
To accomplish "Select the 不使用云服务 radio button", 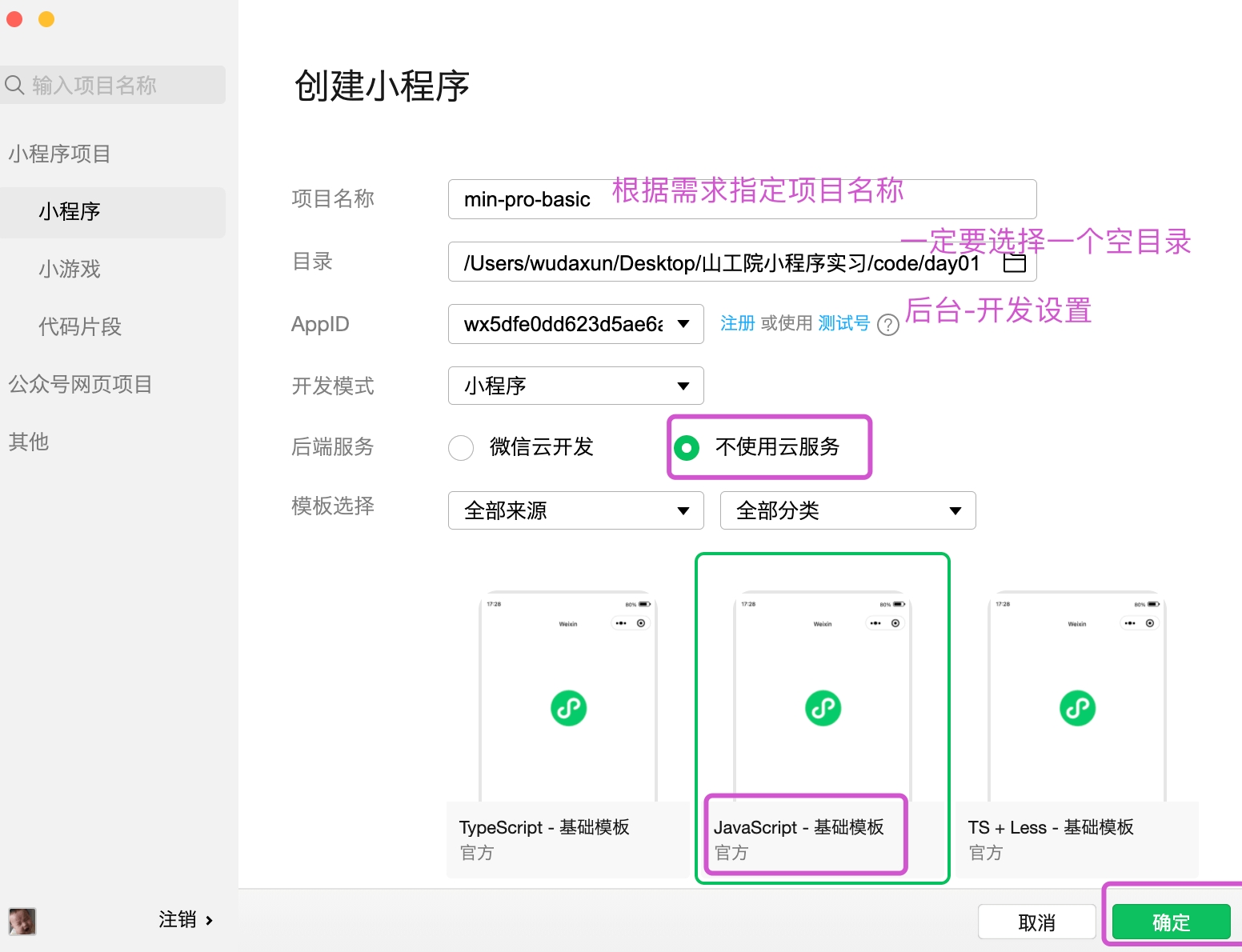I will (x=687, y=448).
